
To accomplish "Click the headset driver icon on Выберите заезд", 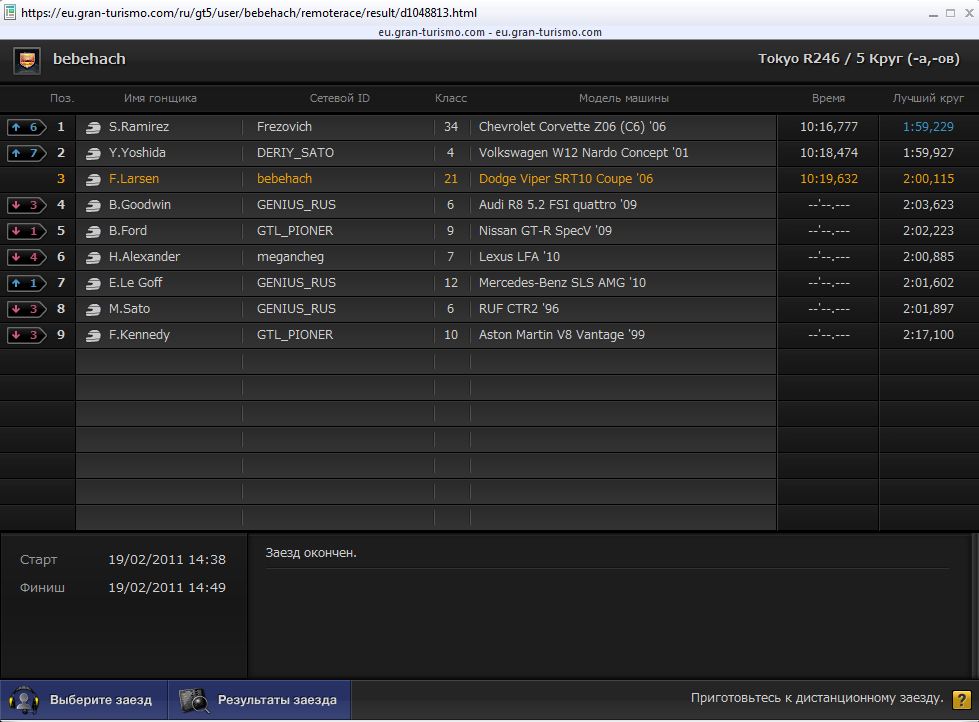I will [x=24, y=700].
